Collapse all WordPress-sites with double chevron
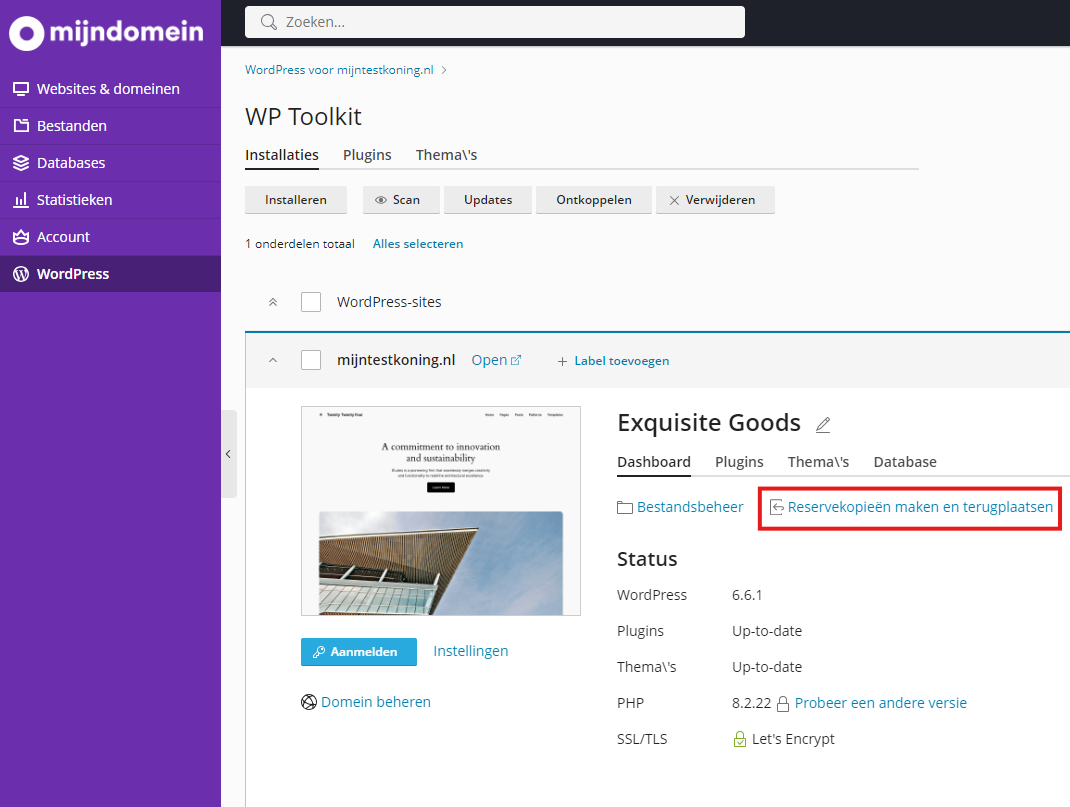 tap(272, 302)
